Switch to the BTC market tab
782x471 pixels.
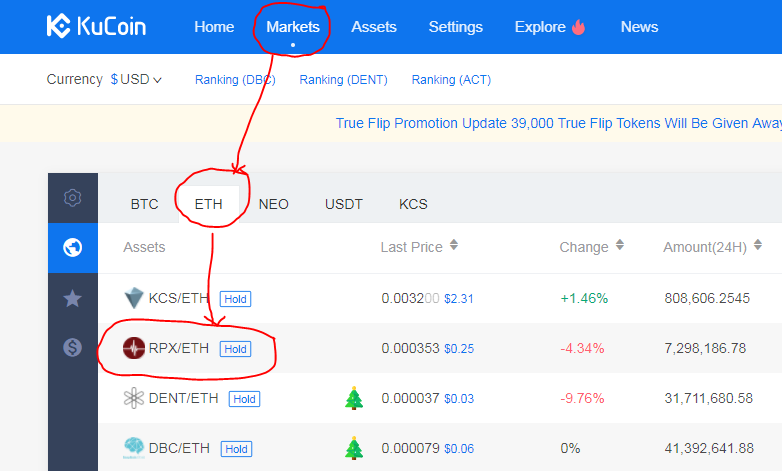tap(145, 204)
